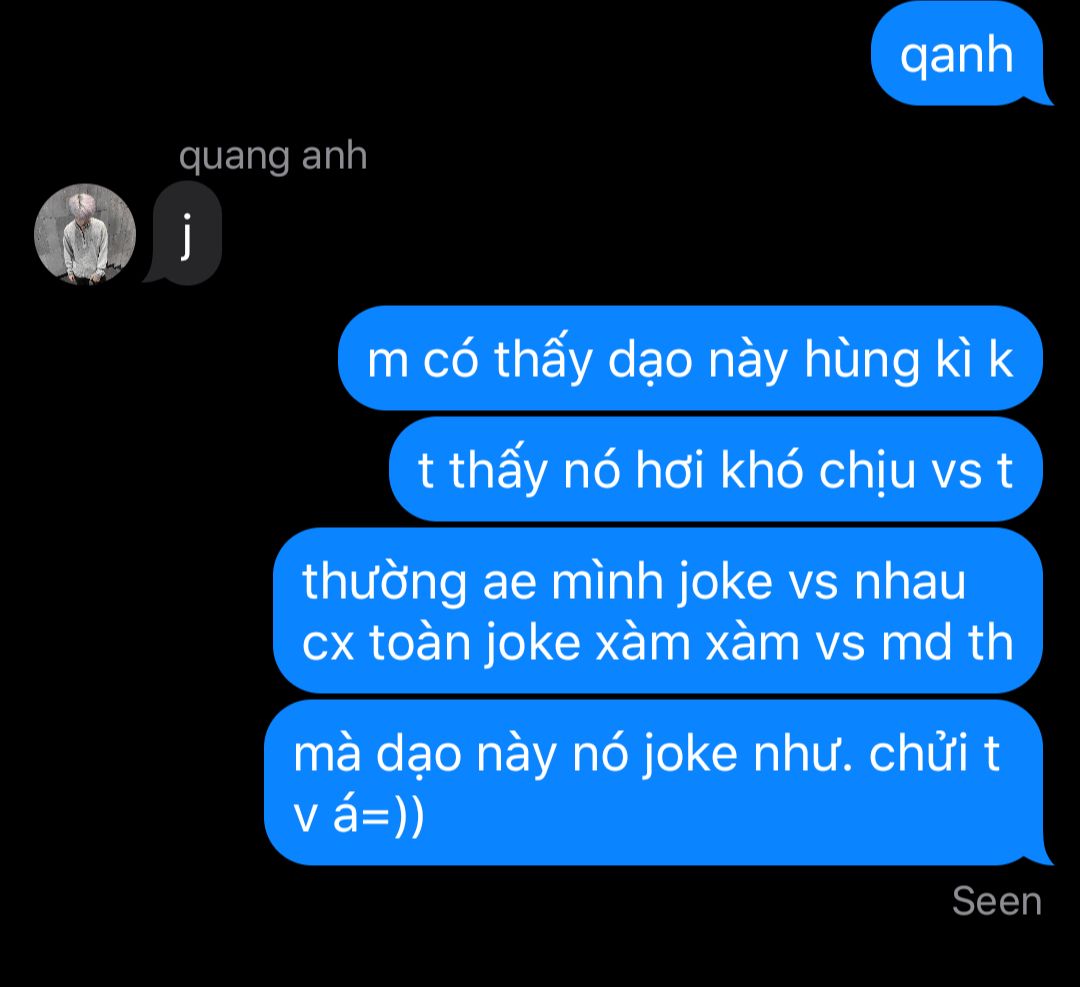Tap message "m có thấy dạo này hùng kì k"
Image resolution: width=1080 pixels, height=987 pixels.
690,358
